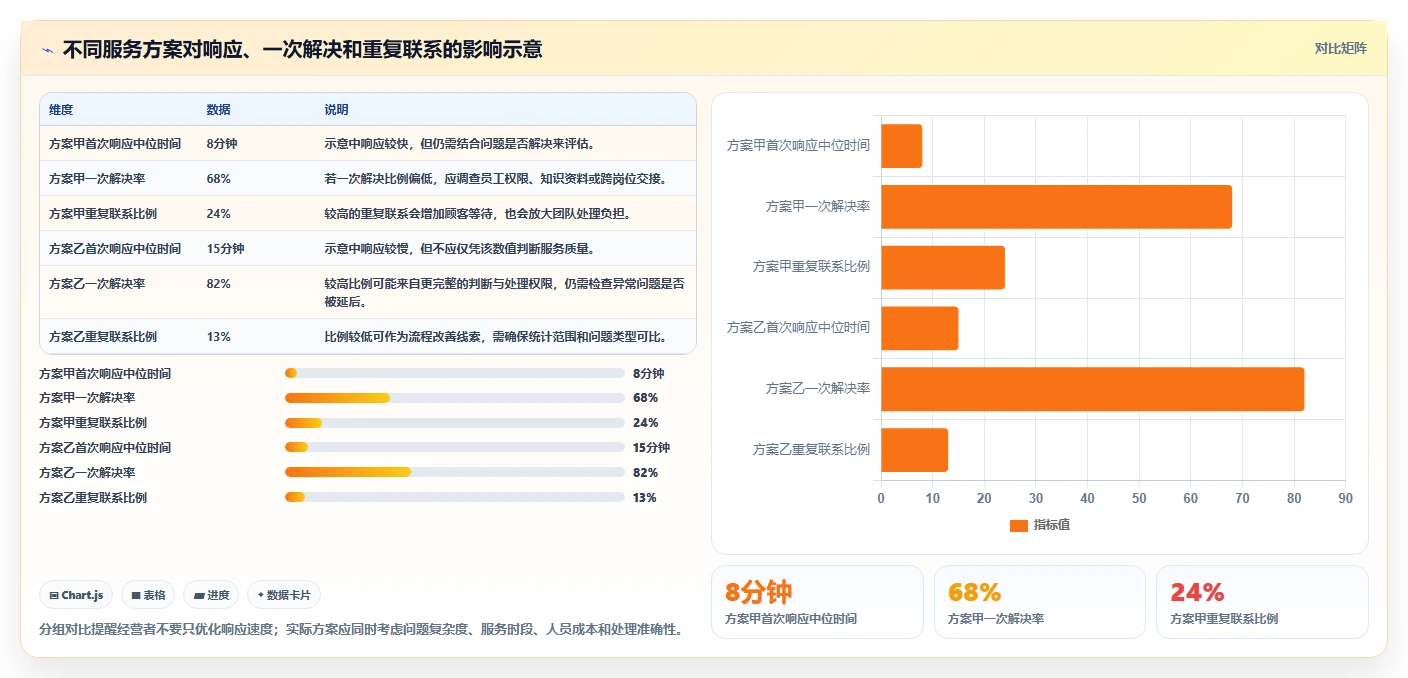Open the 24% data card
Viewport: 1408px width, 678px height.
(x=1262, y=602)
